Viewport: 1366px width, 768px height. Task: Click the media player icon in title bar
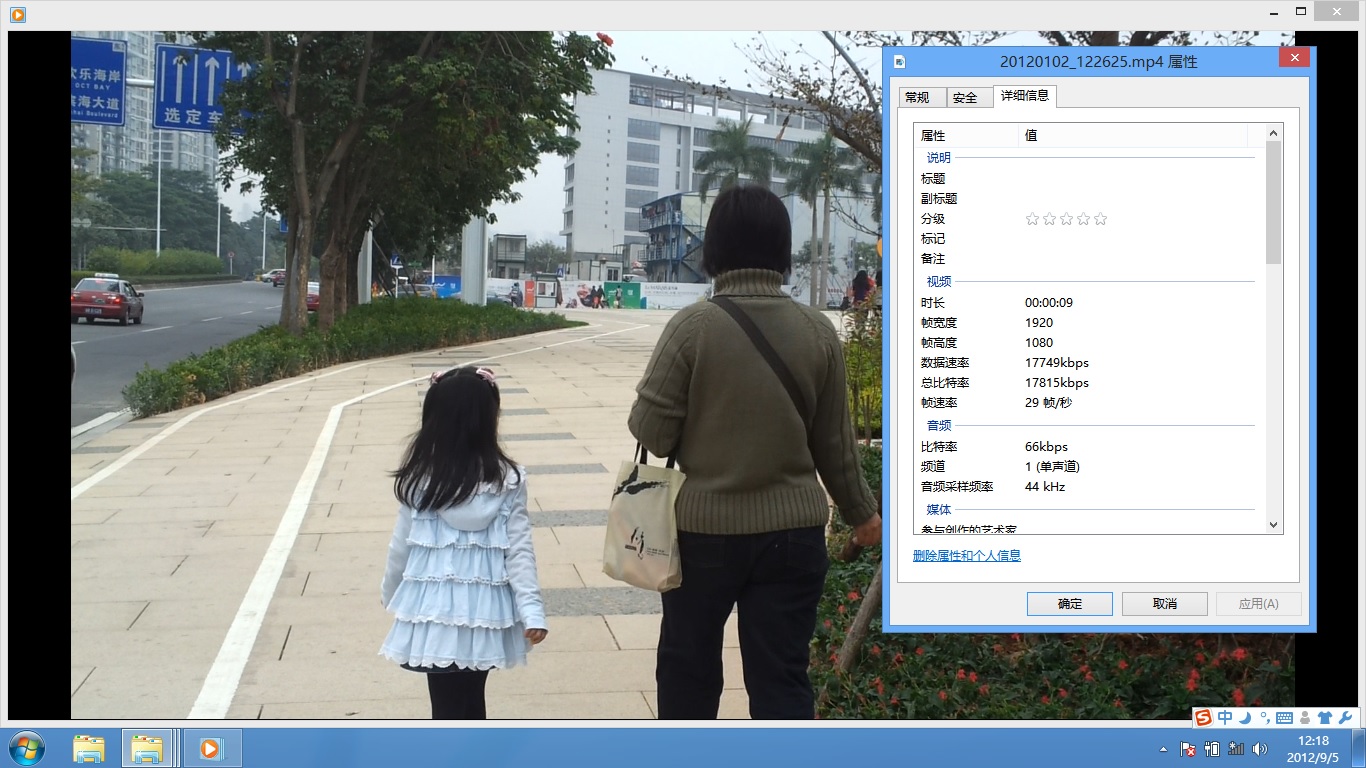(17, 15)
